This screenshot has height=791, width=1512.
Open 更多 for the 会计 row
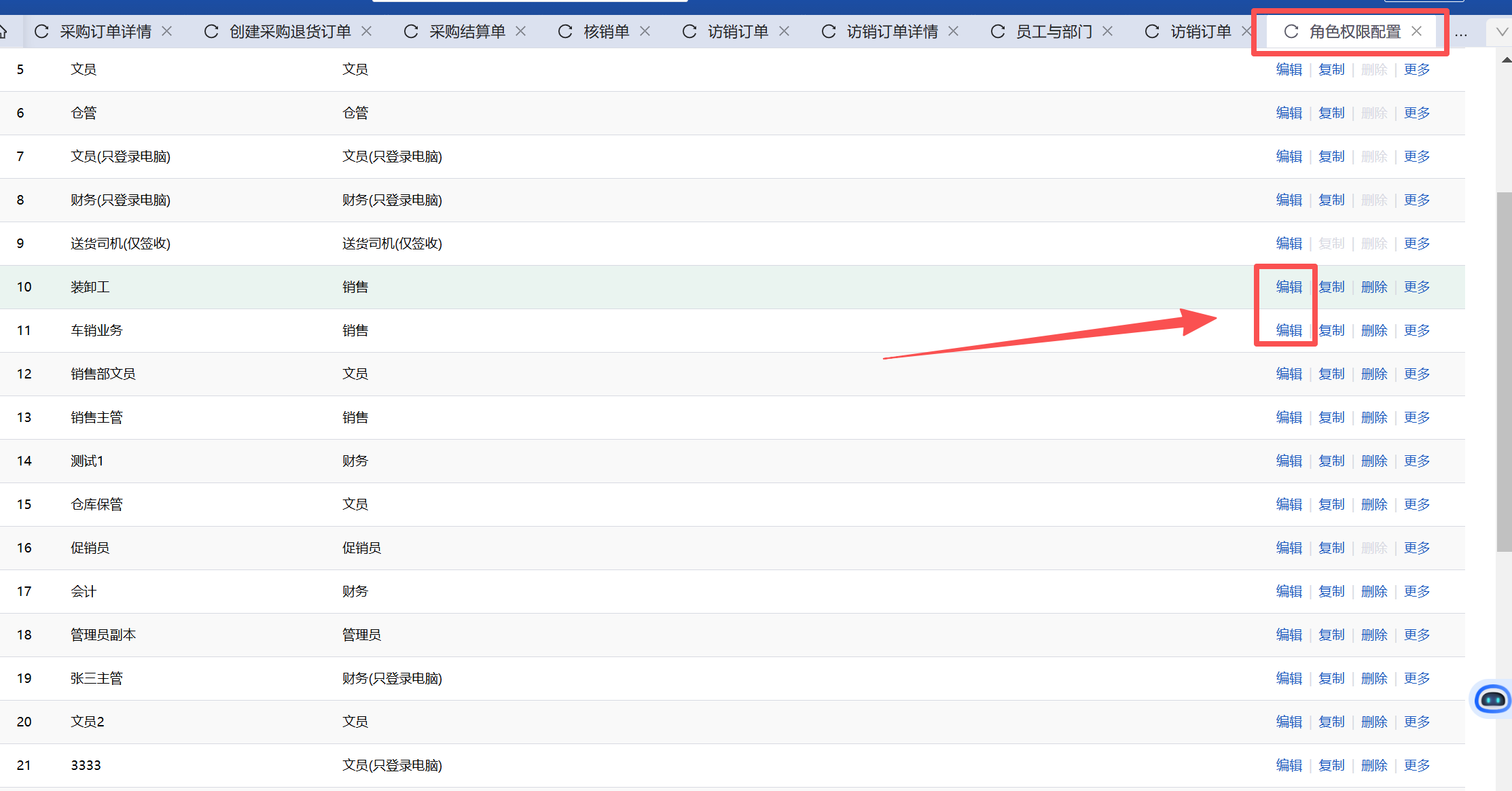(1417, 591)
